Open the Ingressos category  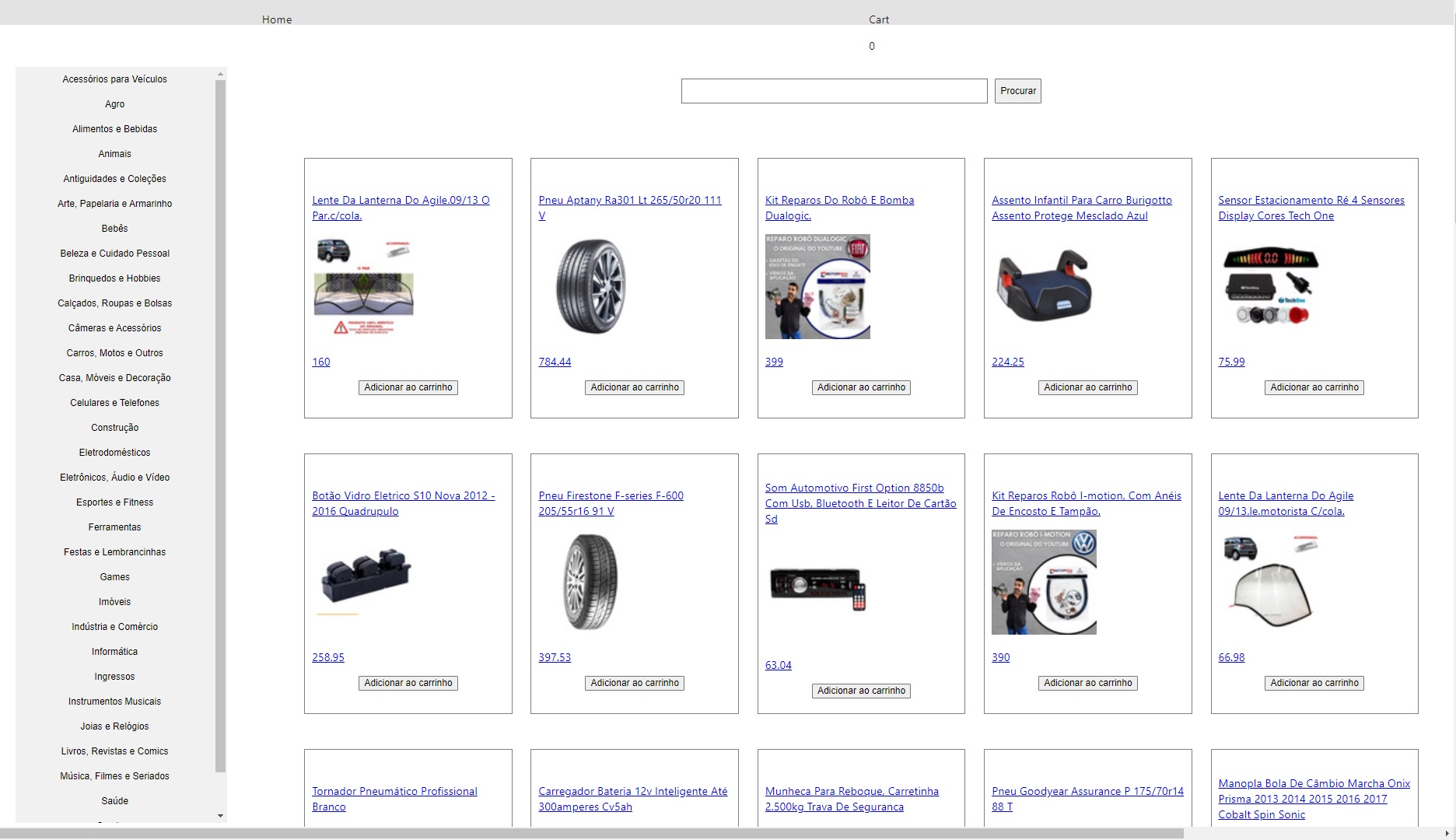click(x=114, y=677)
